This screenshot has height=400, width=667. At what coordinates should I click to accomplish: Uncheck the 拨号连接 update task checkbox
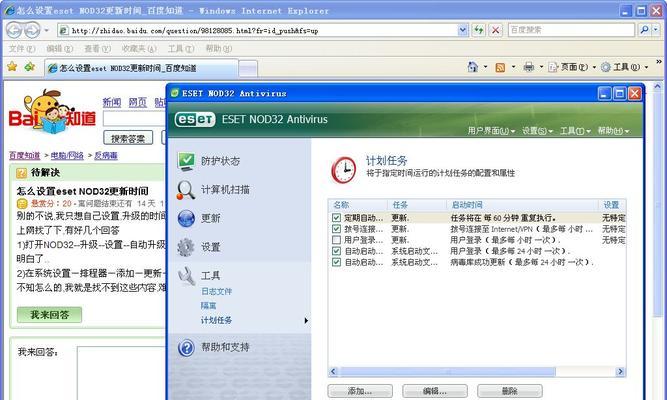(336, 229)
